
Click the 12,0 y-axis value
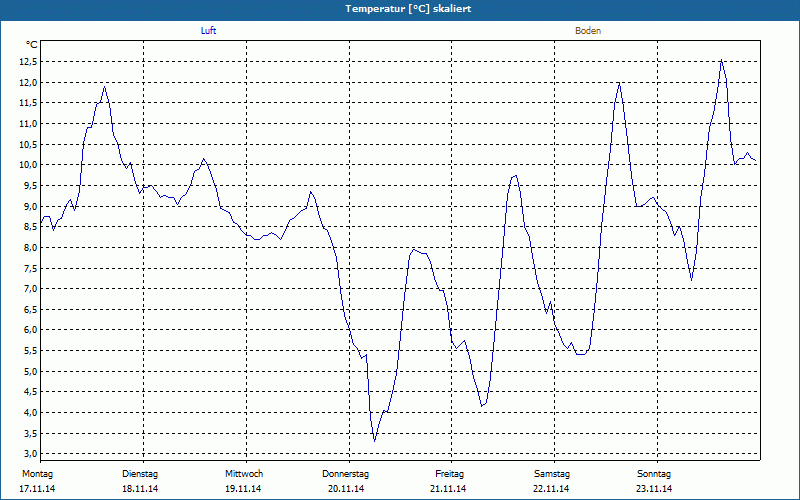[29, 83]
